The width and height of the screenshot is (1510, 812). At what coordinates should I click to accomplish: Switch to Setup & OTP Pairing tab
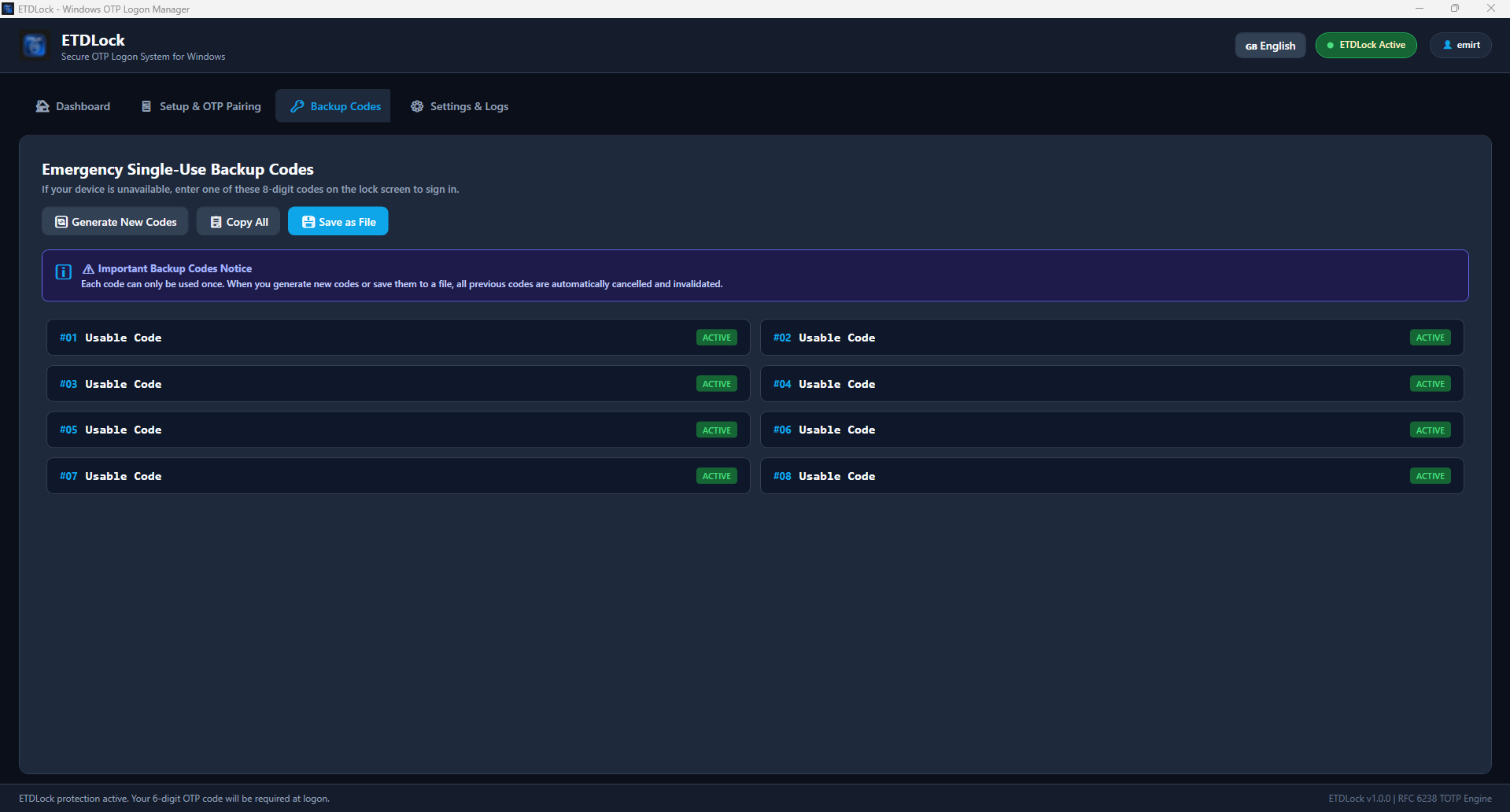point(201,106)
